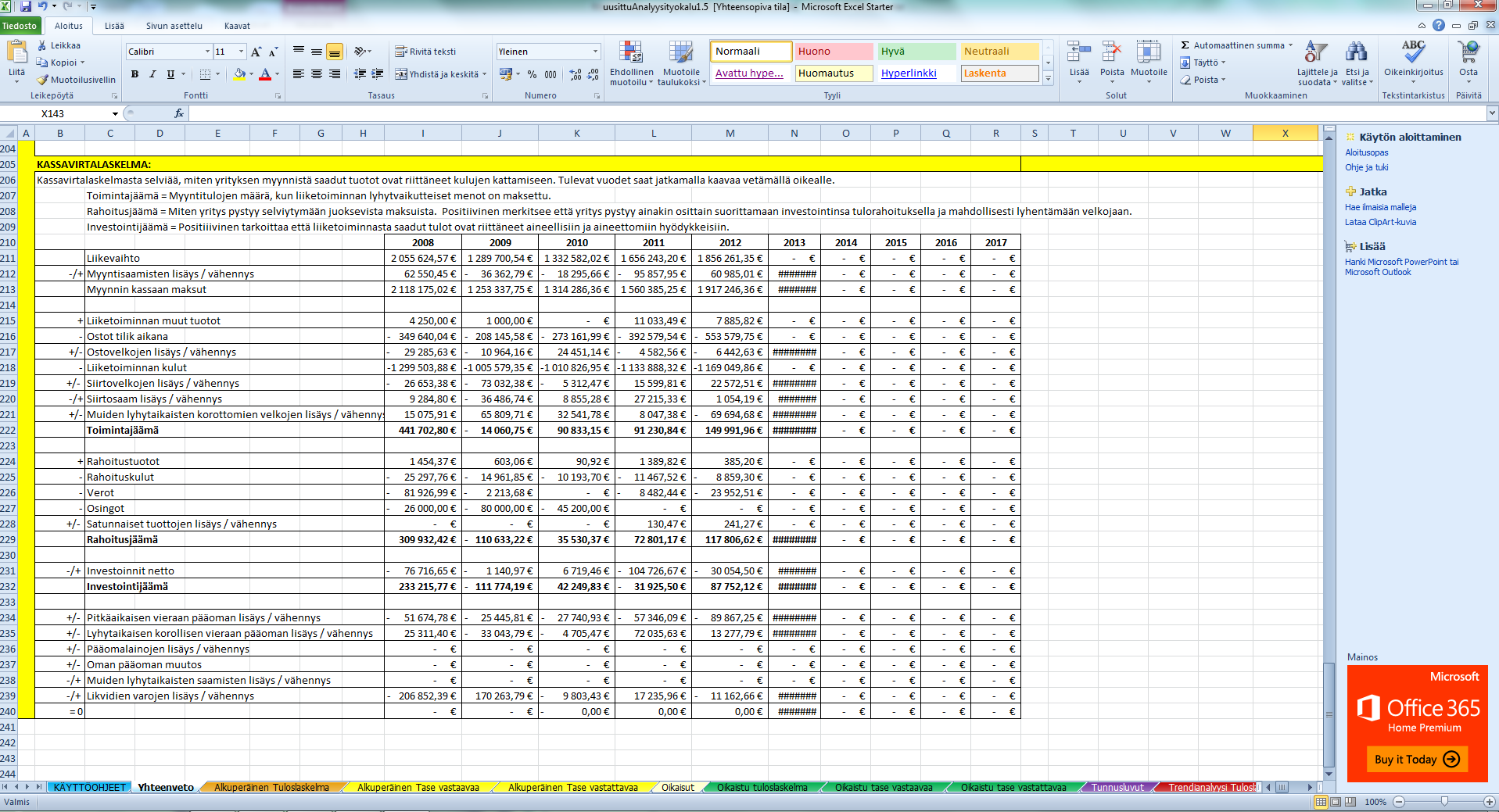Open the KÄYTTÖOHJEET sheet tab
The width and height of the screenshot is (1499, 812).
(x=89, y=787)
